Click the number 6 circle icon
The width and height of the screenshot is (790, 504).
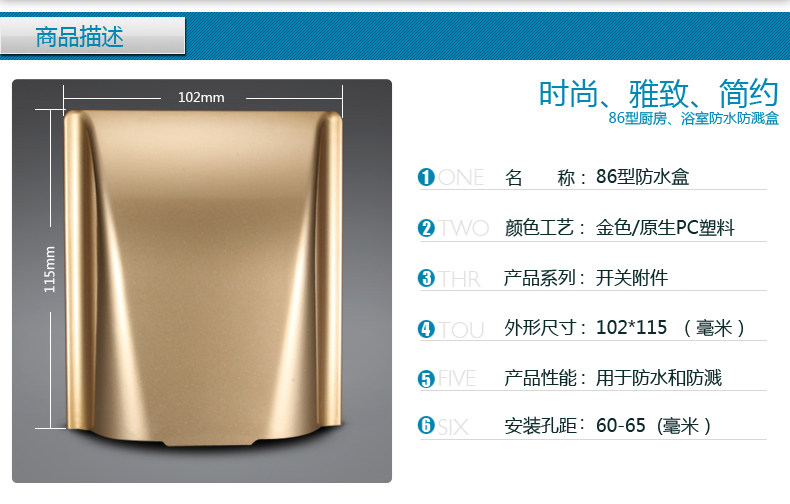tap(426, 425)
